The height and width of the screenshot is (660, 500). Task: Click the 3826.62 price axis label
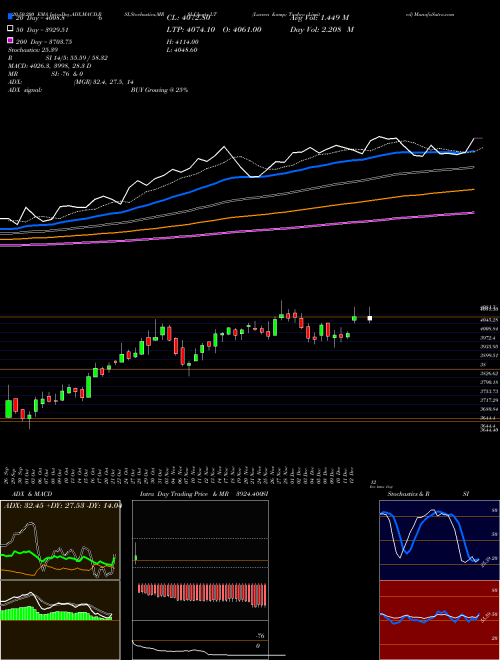pyautogui.click(x=489, y=373)
